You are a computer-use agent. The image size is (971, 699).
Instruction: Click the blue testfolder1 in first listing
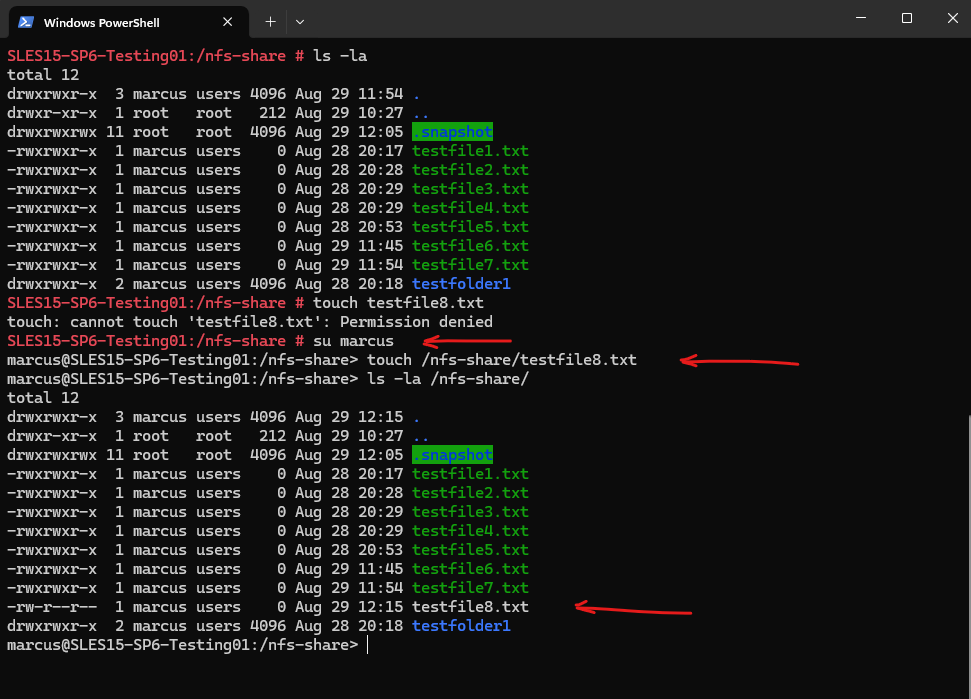[461, 284]
